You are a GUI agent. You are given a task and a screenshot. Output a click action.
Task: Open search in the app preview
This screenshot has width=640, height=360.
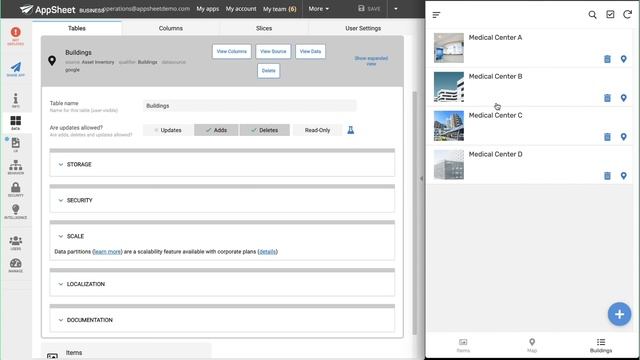pos(592,15)
